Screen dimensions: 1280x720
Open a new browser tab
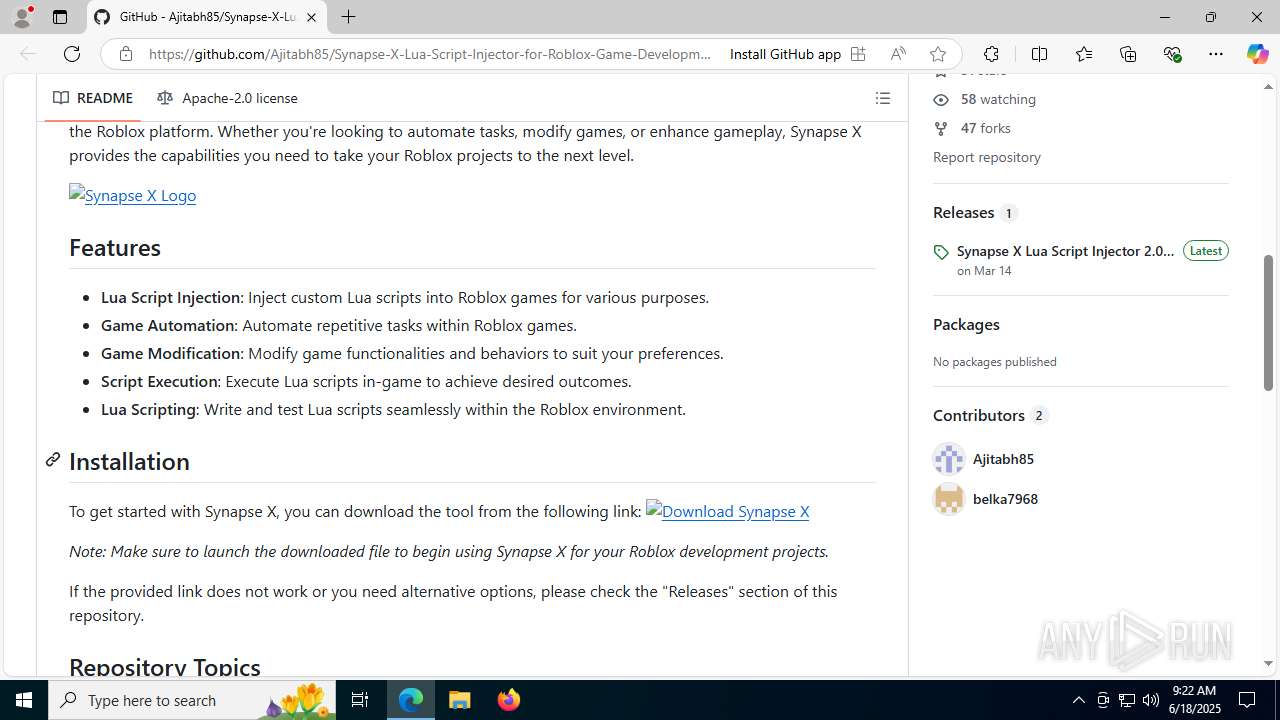pyautogui.click(x=348, y=17)
